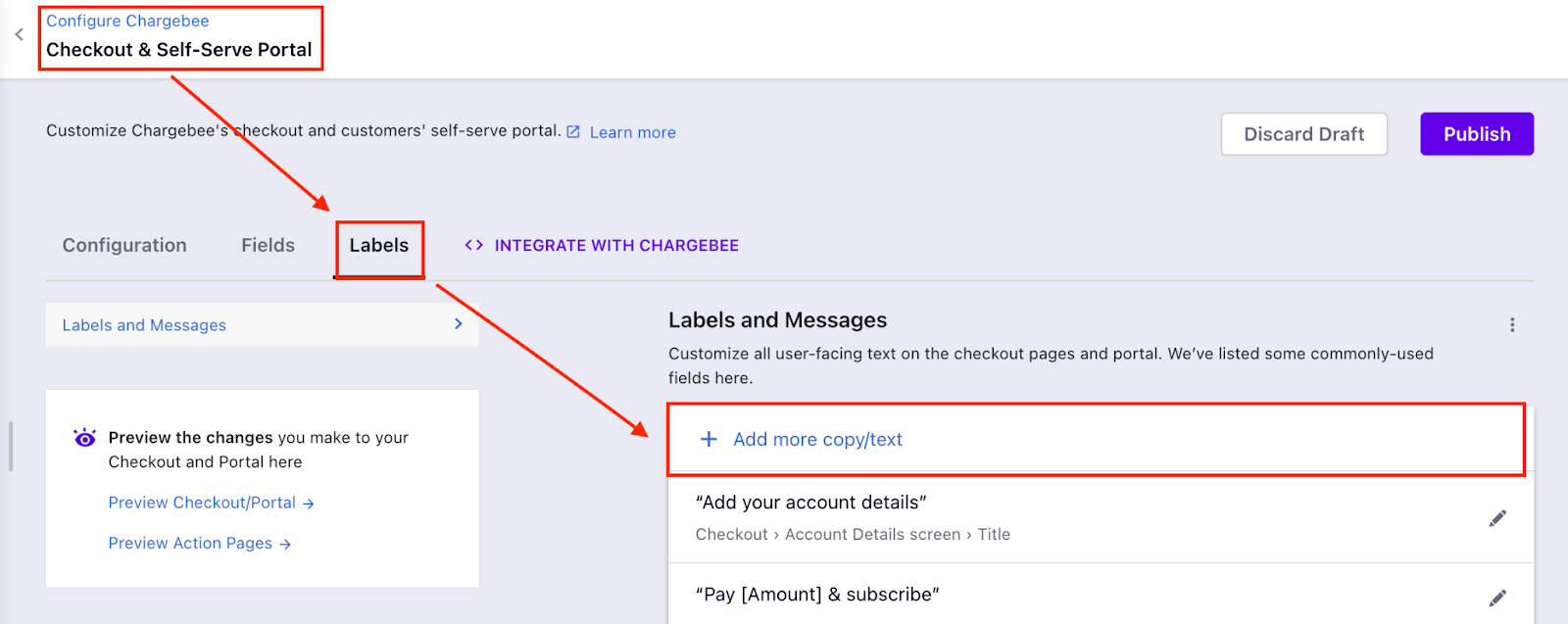This screenshot has width=1568, height=624.
Task: Open the three-dot menu for Labels and Messages
Action: tap(1512, 324)
